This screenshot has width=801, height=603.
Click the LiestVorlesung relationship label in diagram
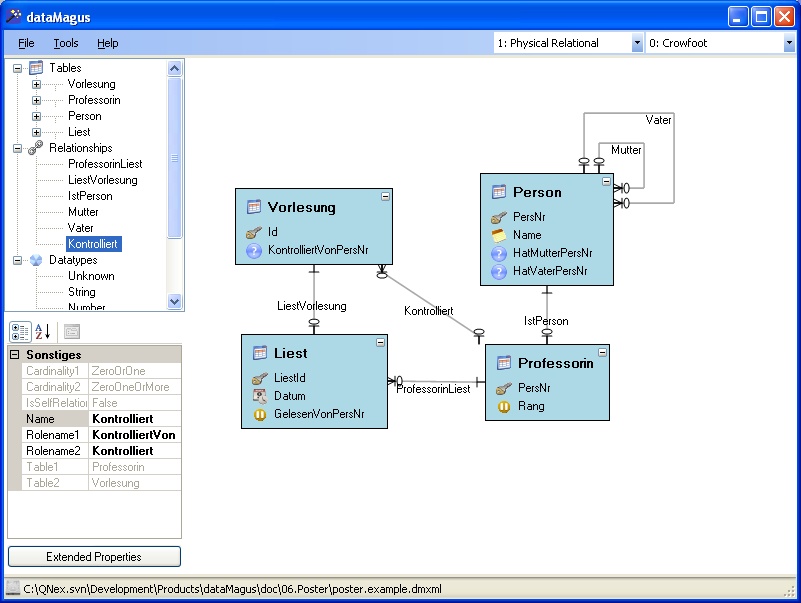point(312,306)
